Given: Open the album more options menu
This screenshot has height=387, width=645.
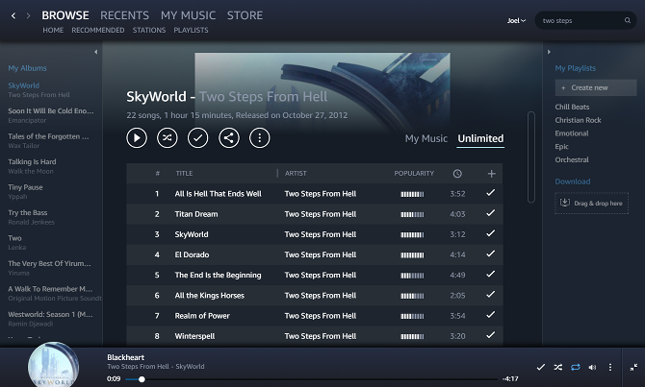Looking at the screenshot, I should point(260,138).
